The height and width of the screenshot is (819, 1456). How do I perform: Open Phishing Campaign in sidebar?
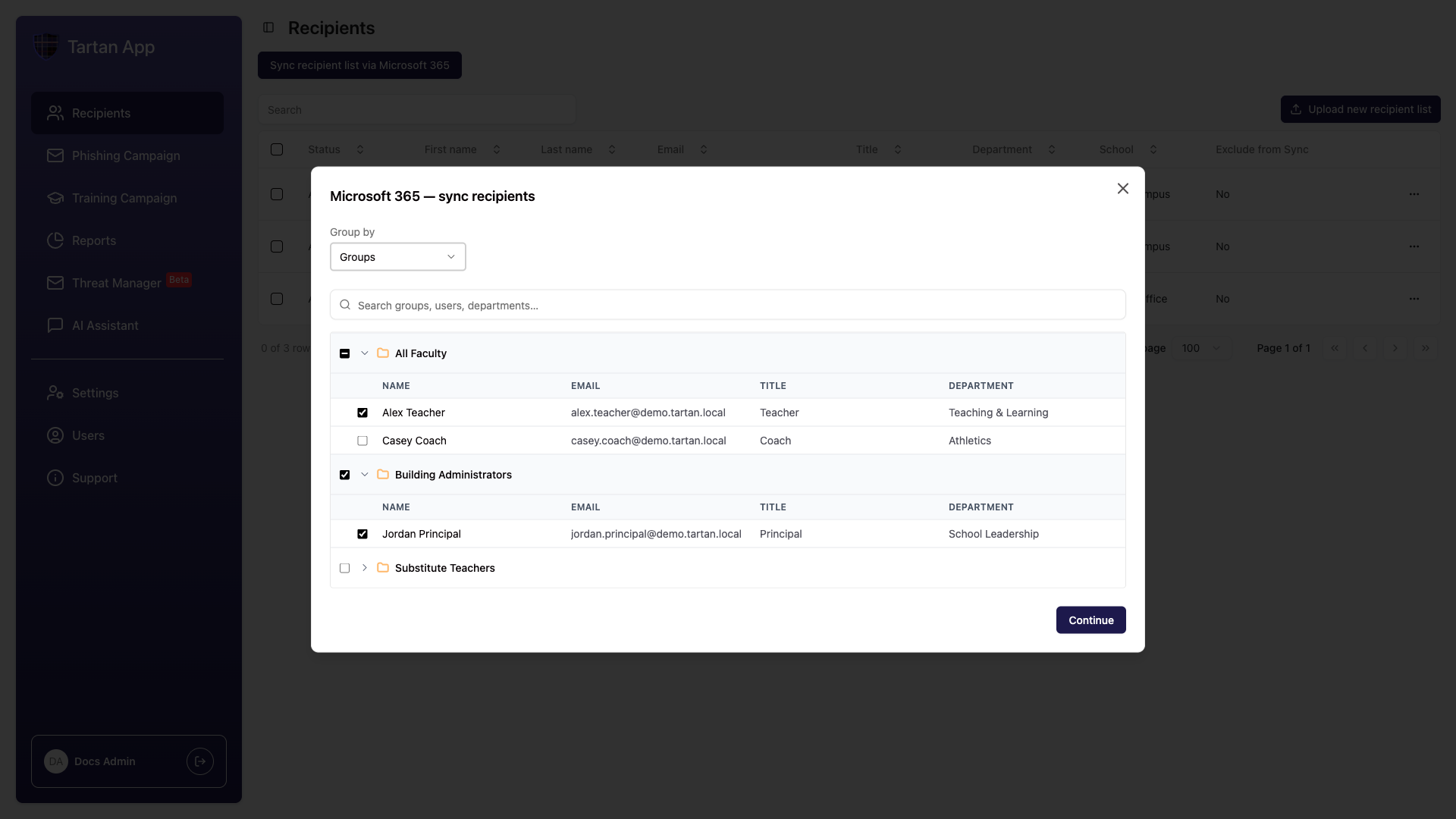[127, 155]
